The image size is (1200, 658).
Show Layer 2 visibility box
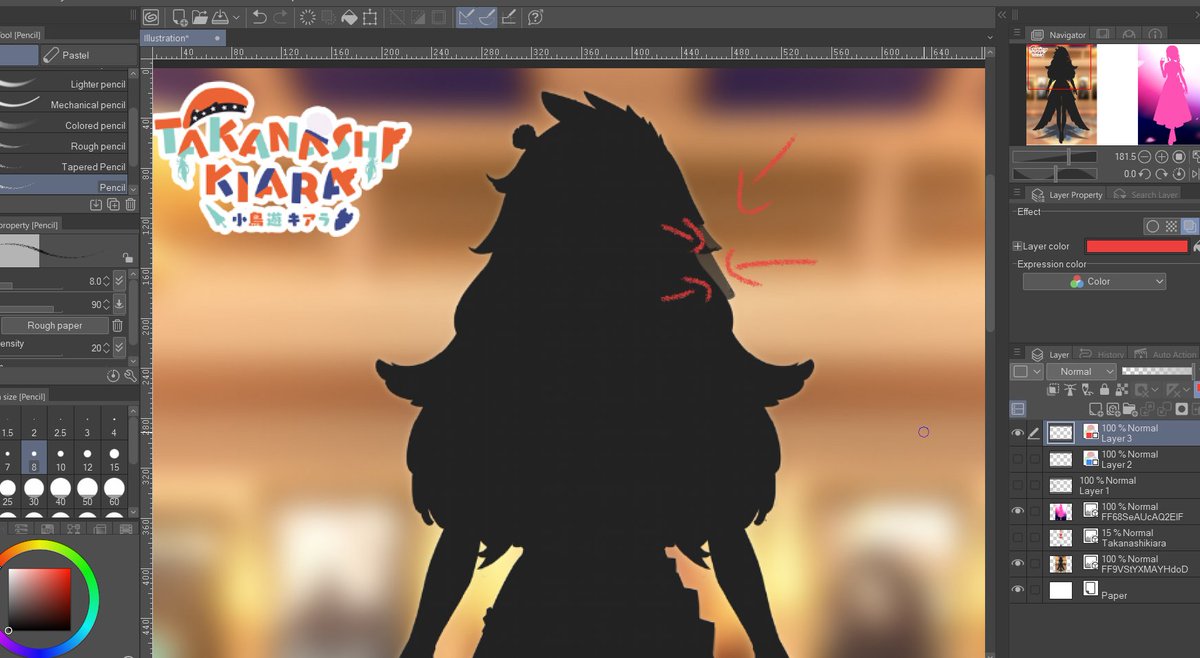pos(1018,459)
